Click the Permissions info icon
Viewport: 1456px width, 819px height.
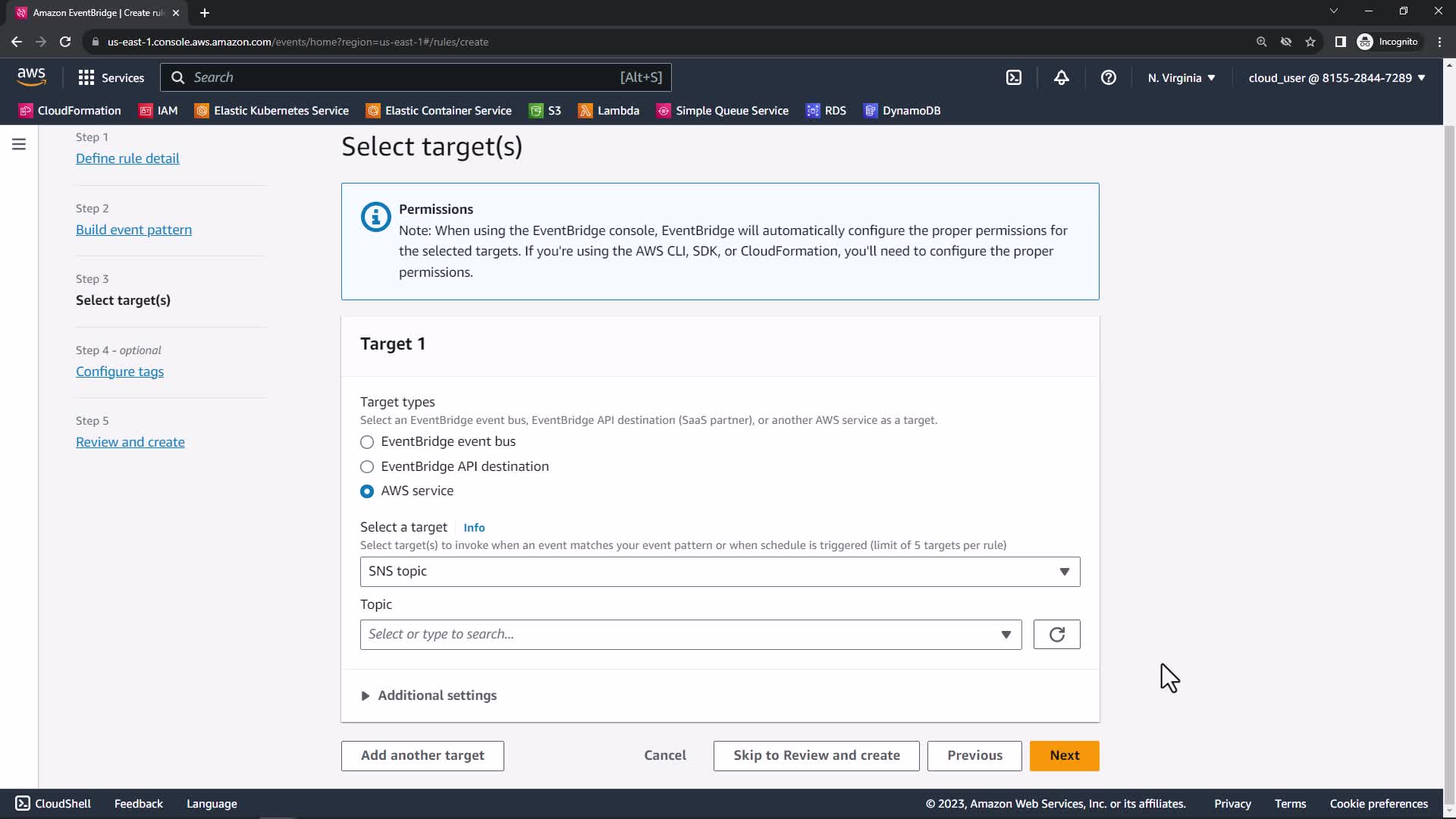click(x=375, y=217)
